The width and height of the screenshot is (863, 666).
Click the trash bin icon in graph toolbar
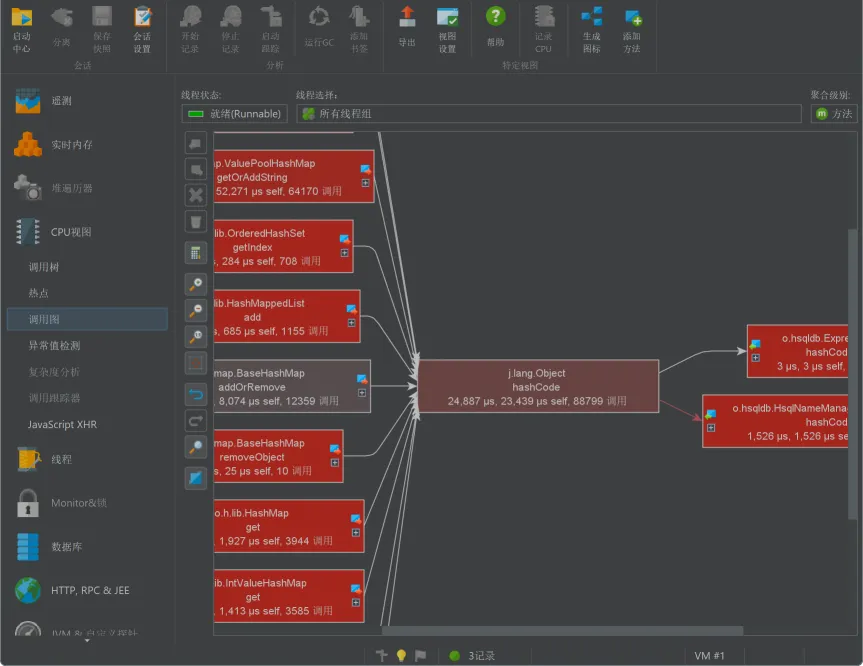point(196,222)
